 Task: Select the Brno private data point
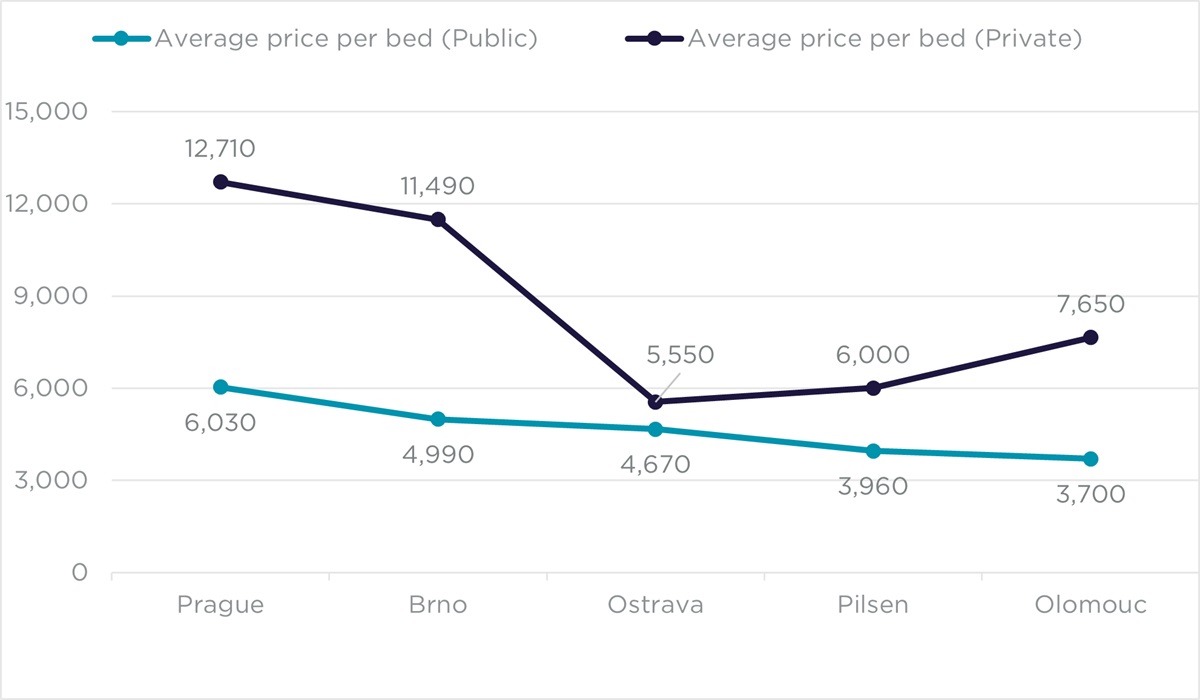tap(438, 220)
